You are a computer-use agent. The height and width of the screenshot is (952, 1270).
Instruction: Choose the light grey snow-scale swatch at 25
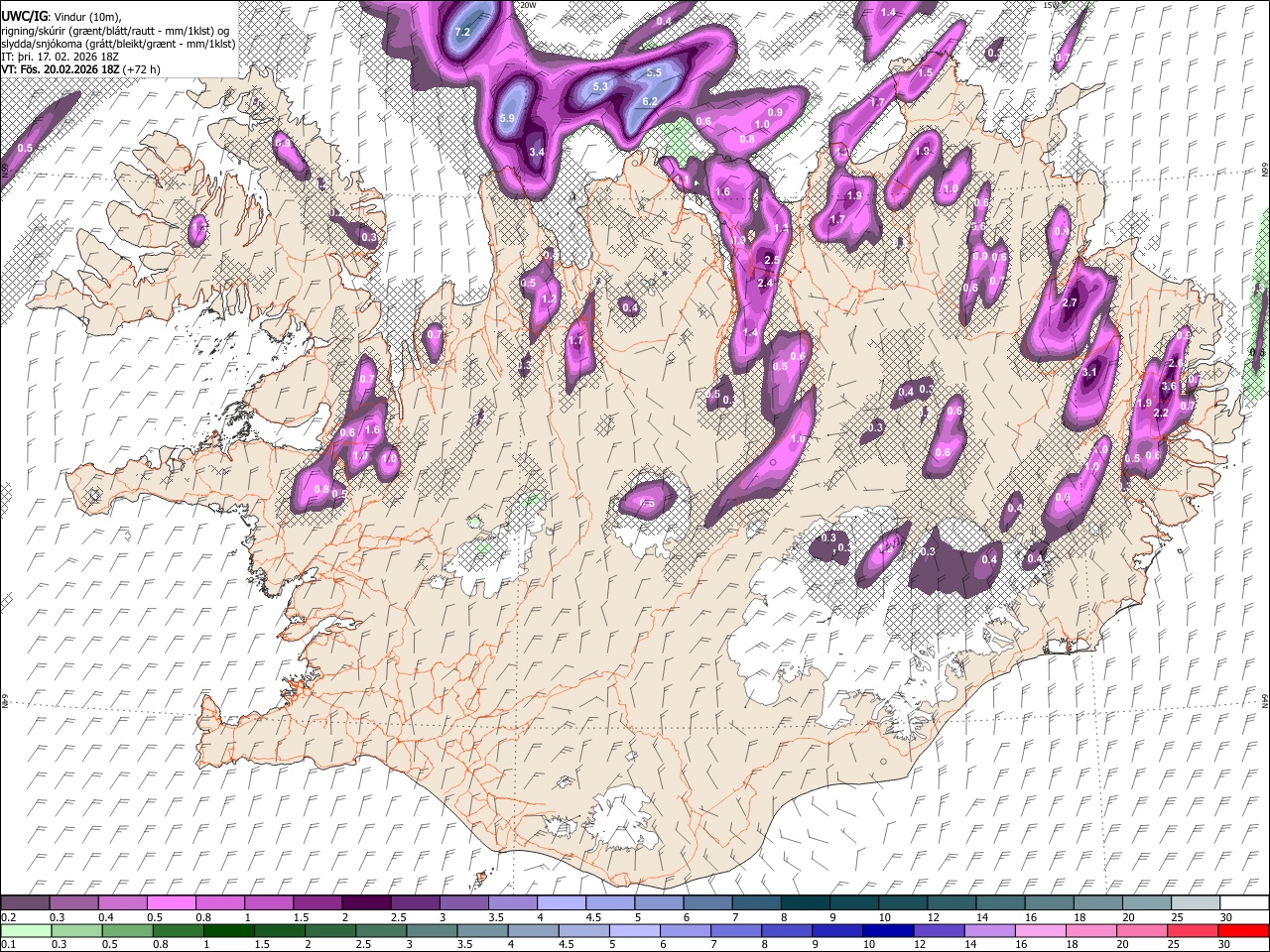(x=1195, y=902)
